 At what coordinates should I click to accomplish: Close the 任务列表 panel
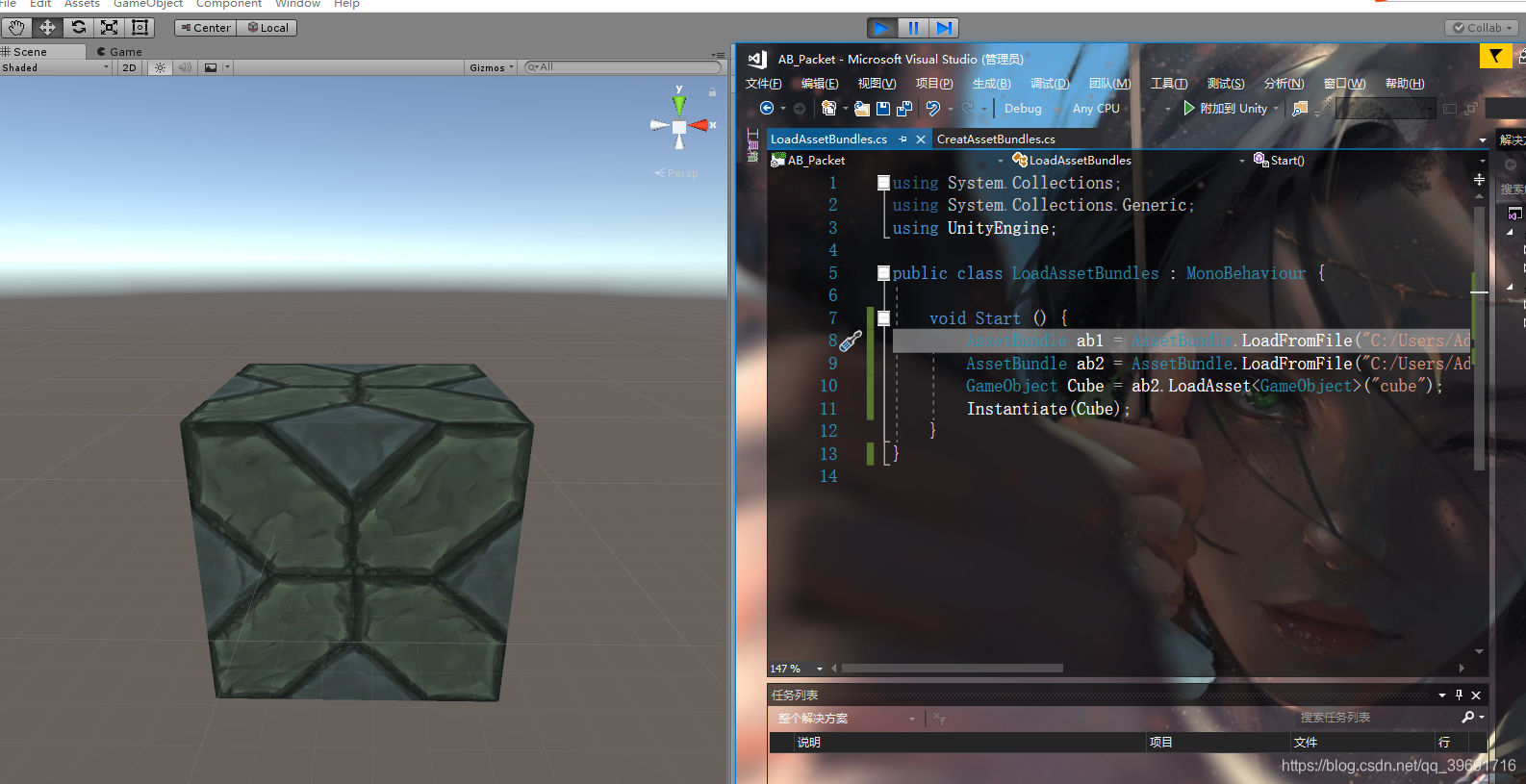[1476, 695]
